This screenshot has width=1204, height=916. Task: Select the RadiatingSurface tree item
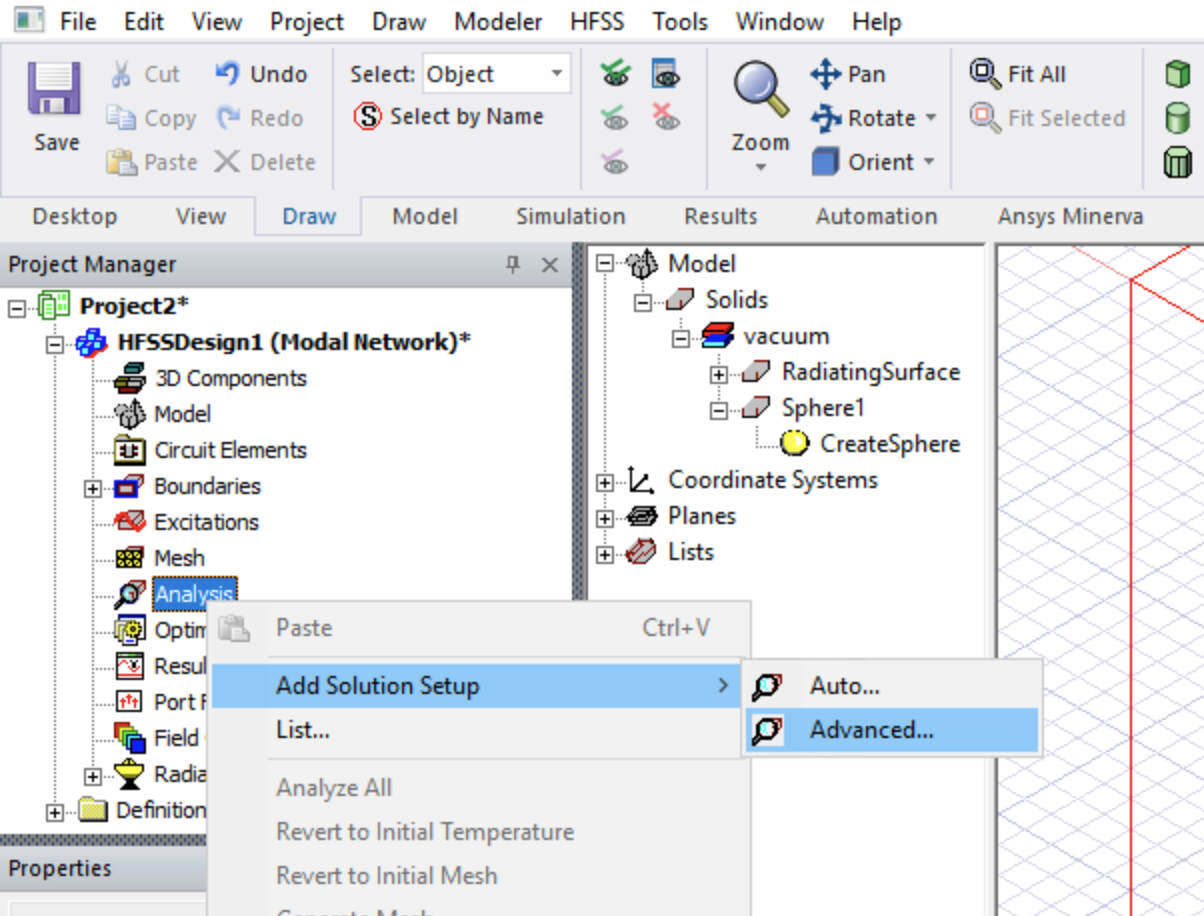[x=871, y=372]
